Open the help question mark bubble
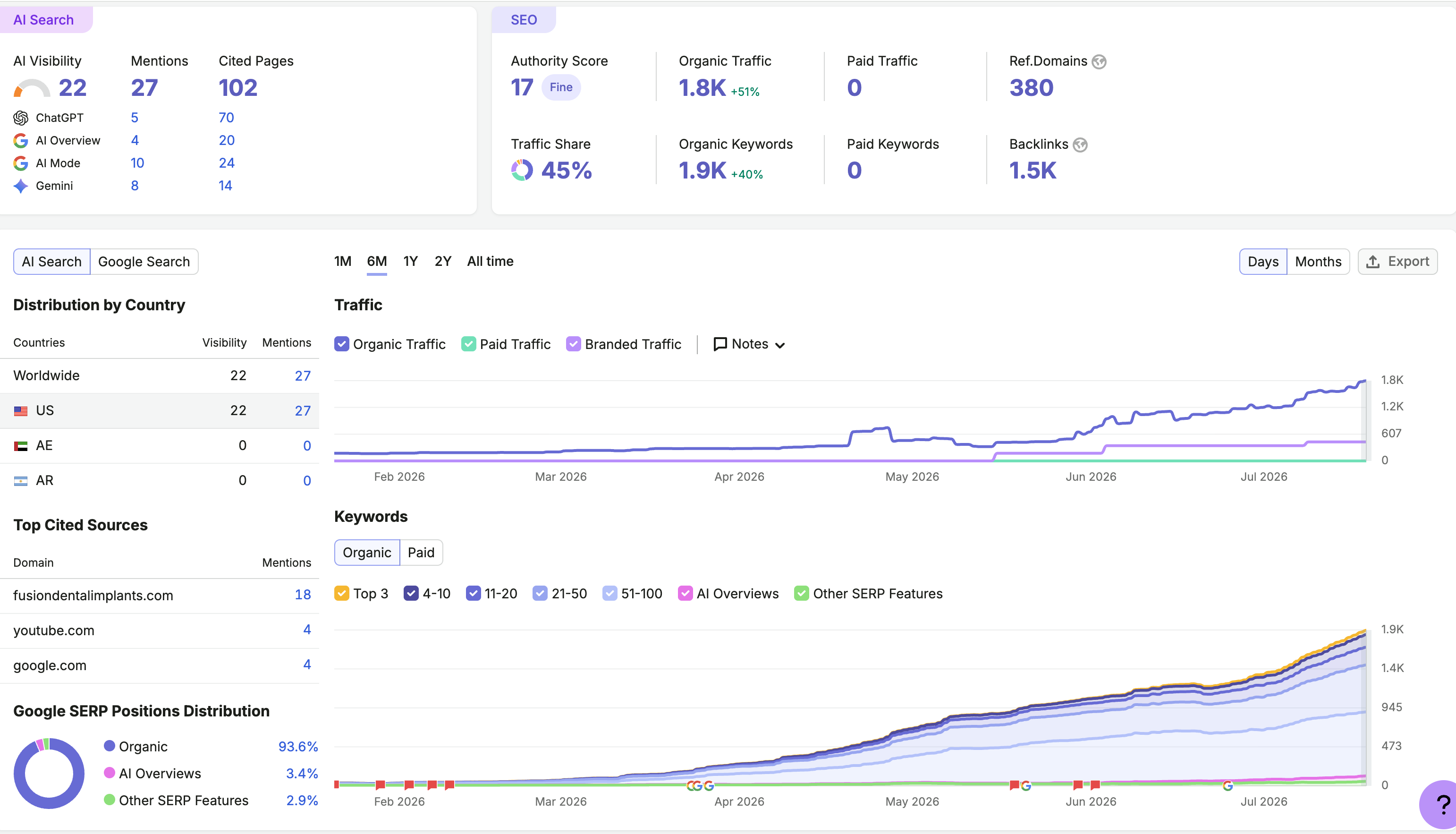This screenshot has width=1456, height=834. tap(1440, 805)
